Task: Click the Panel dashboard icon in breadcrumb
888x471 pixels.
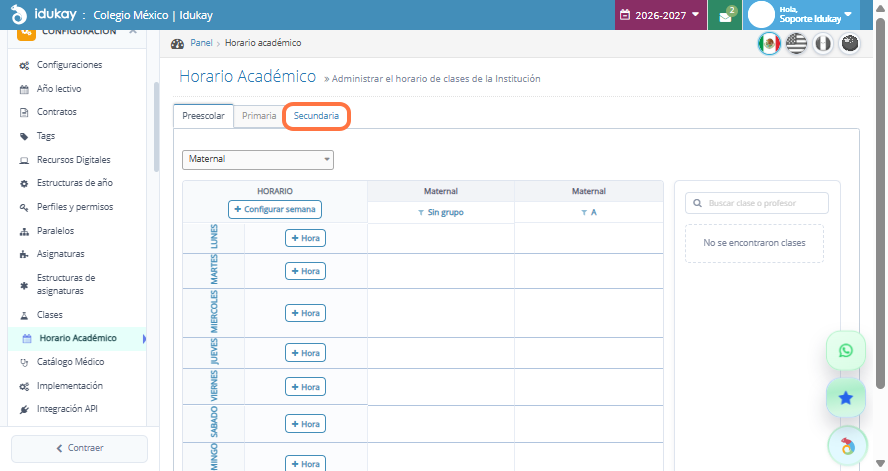Action: pyautogui.click(x=177, y=44)
